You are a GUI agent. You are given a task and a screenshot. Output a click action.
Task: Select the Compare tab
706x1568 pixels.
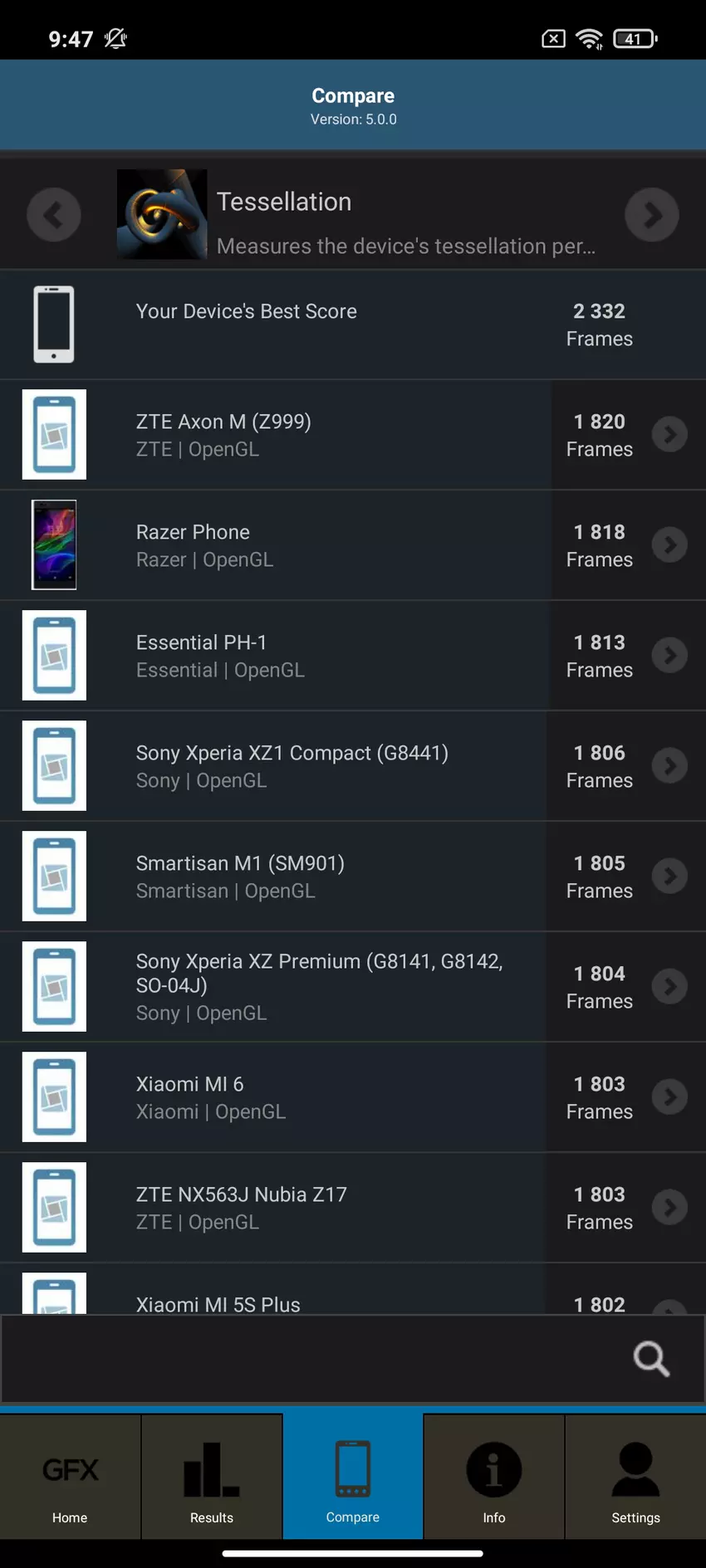353,1480
